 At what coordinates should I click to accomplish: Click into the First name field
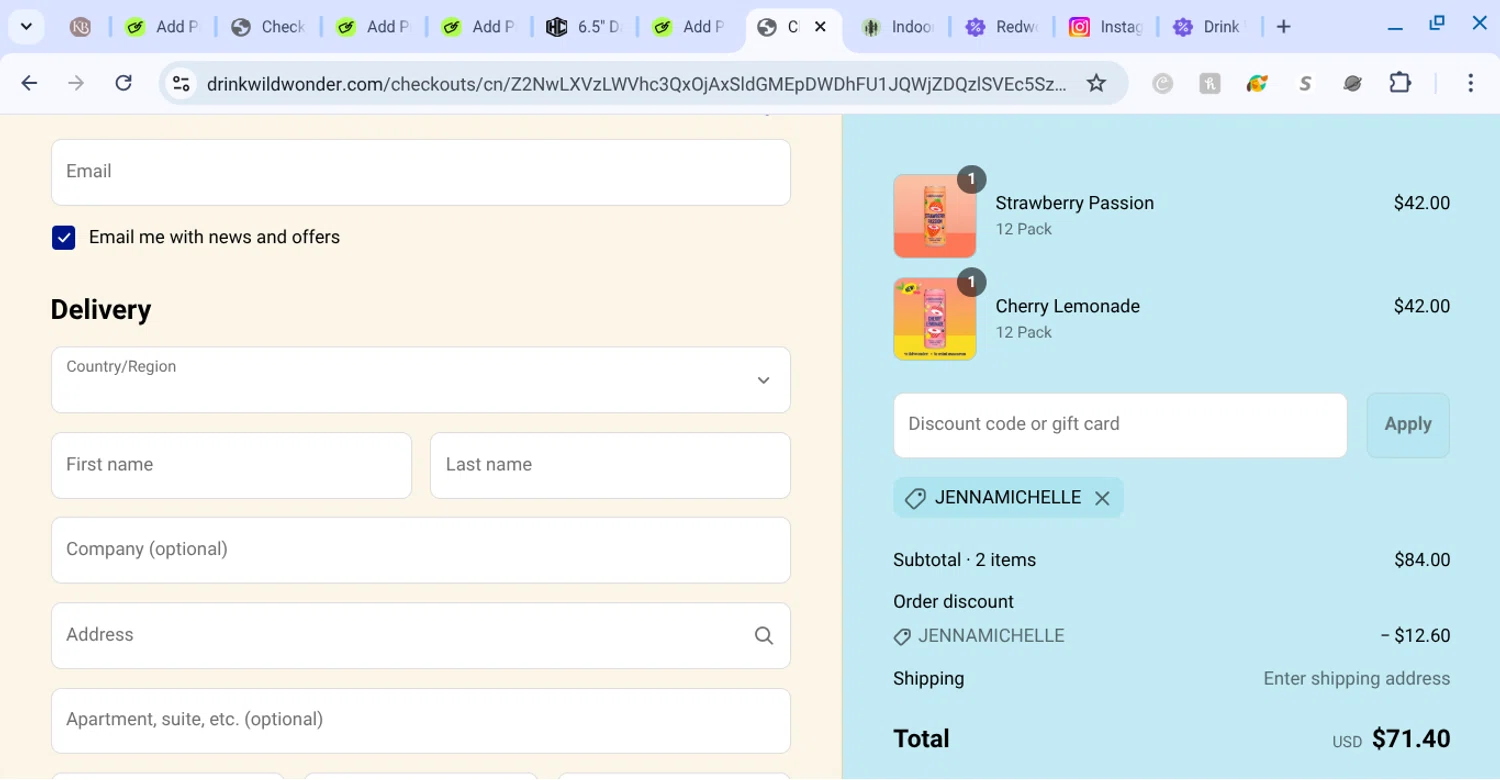coord(231,465)
